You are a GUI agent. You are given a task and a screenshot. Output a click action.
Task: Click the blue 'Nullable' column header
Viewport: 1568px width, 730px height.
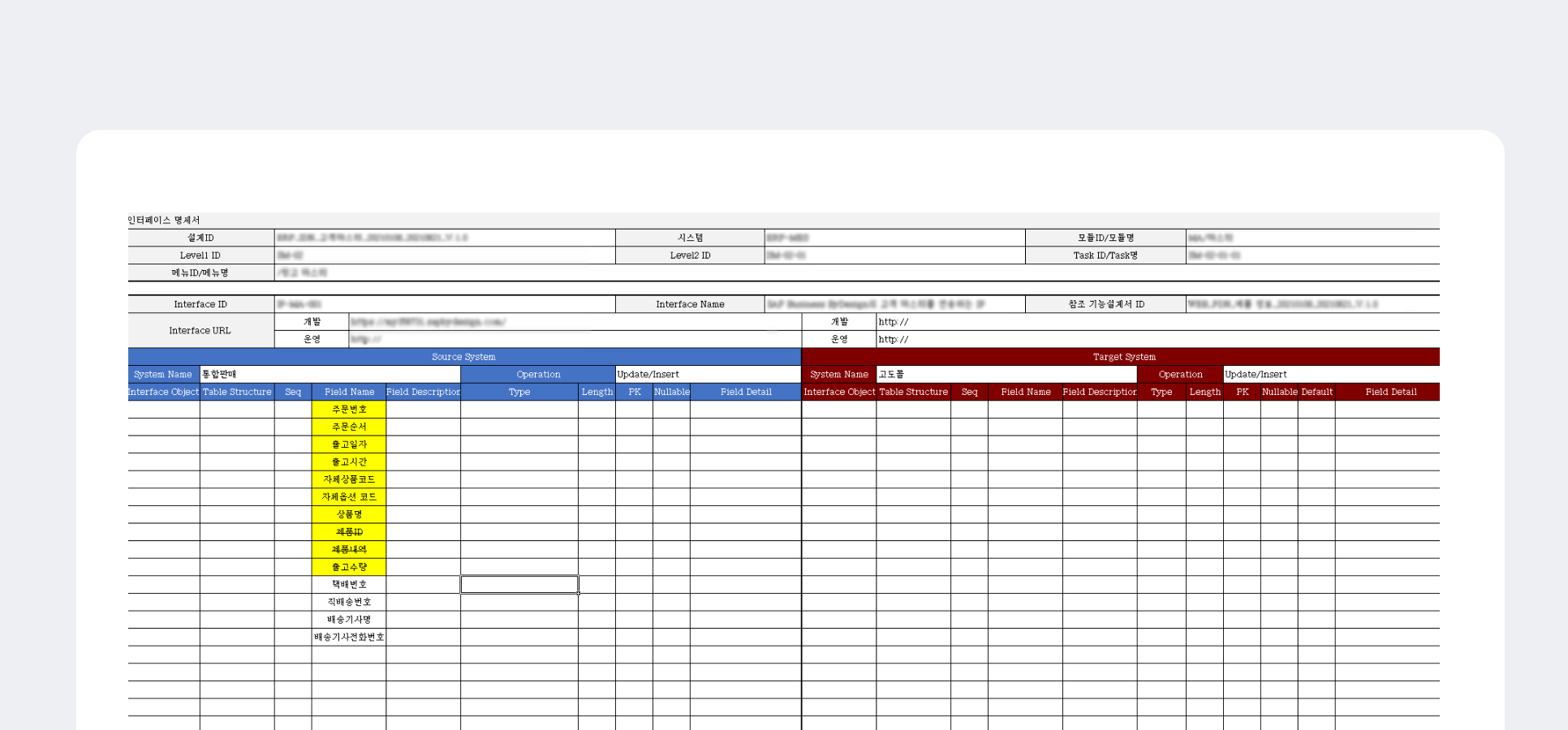coord(671,392)
